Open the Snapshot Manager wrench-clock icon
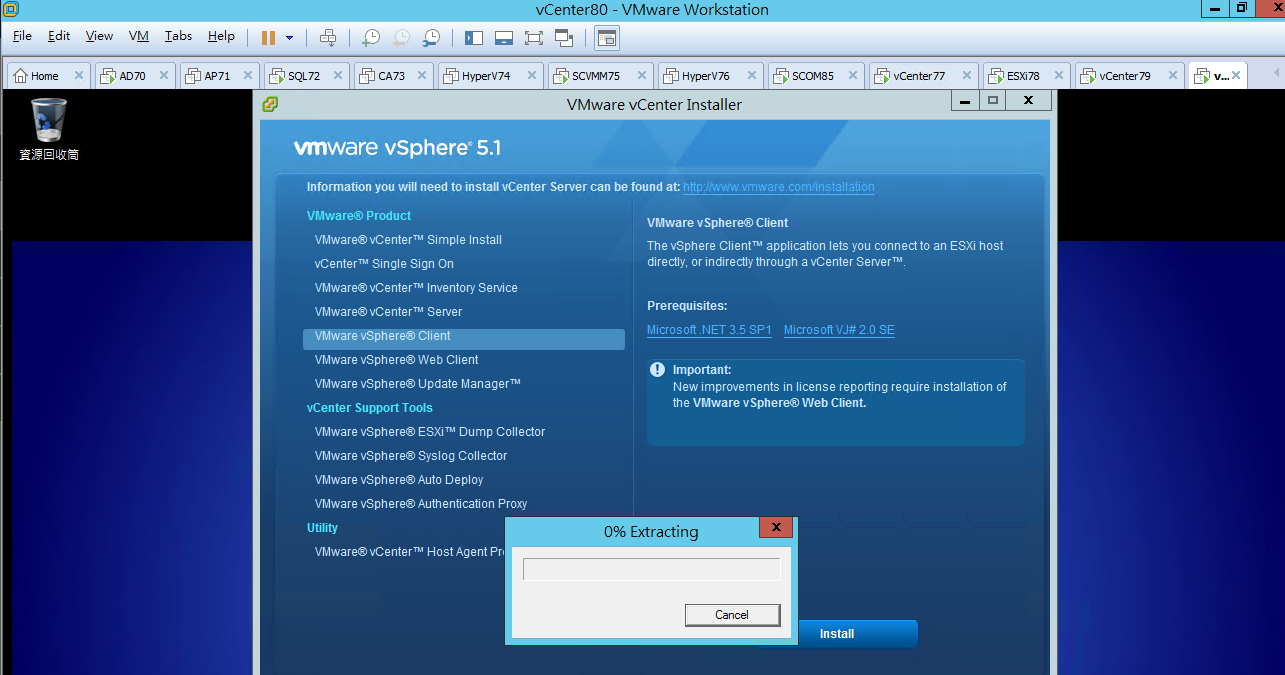 431,38
